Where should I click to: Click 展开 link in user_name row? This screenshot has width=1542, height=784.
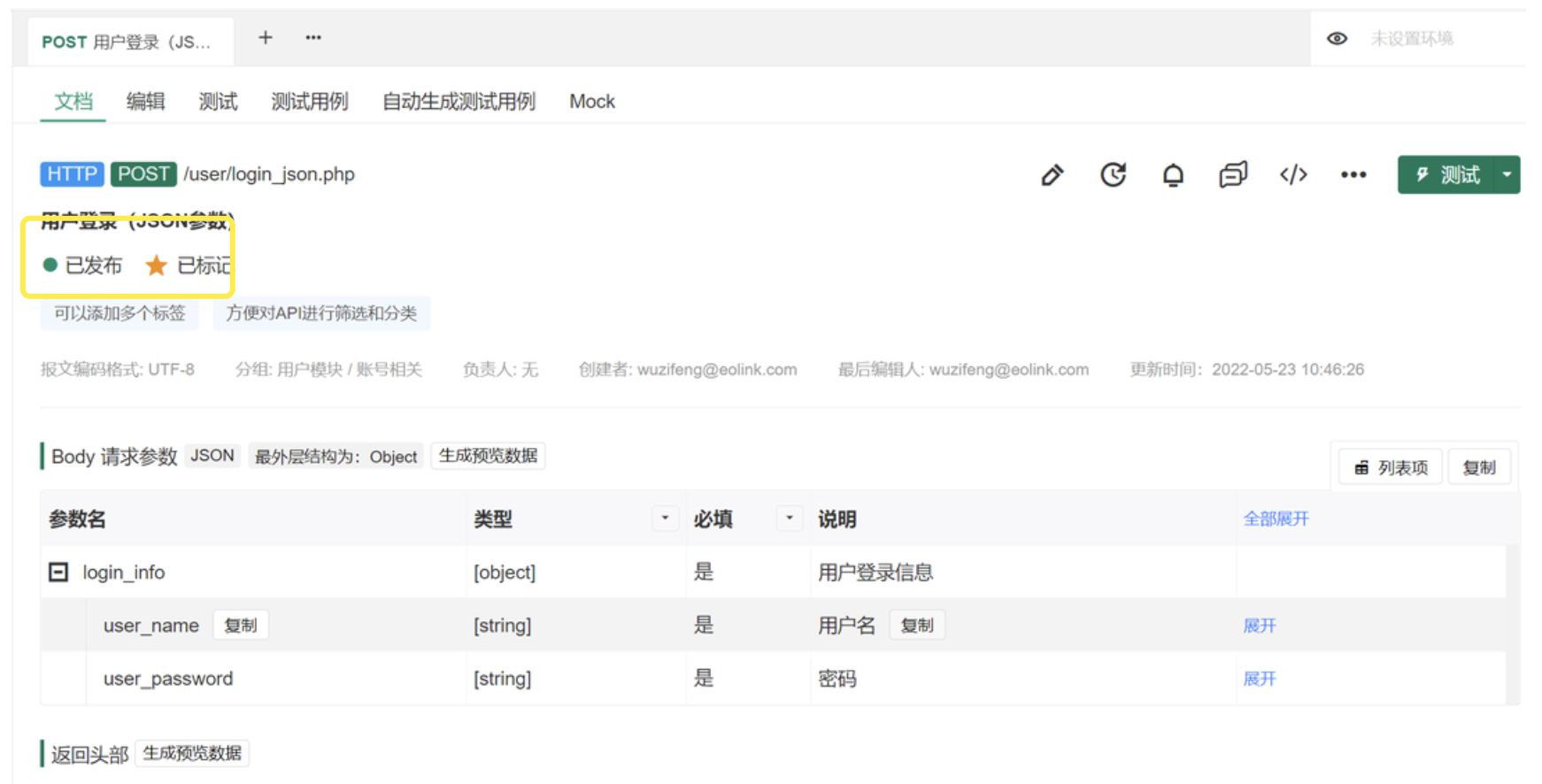click(x=1259, y=626)
